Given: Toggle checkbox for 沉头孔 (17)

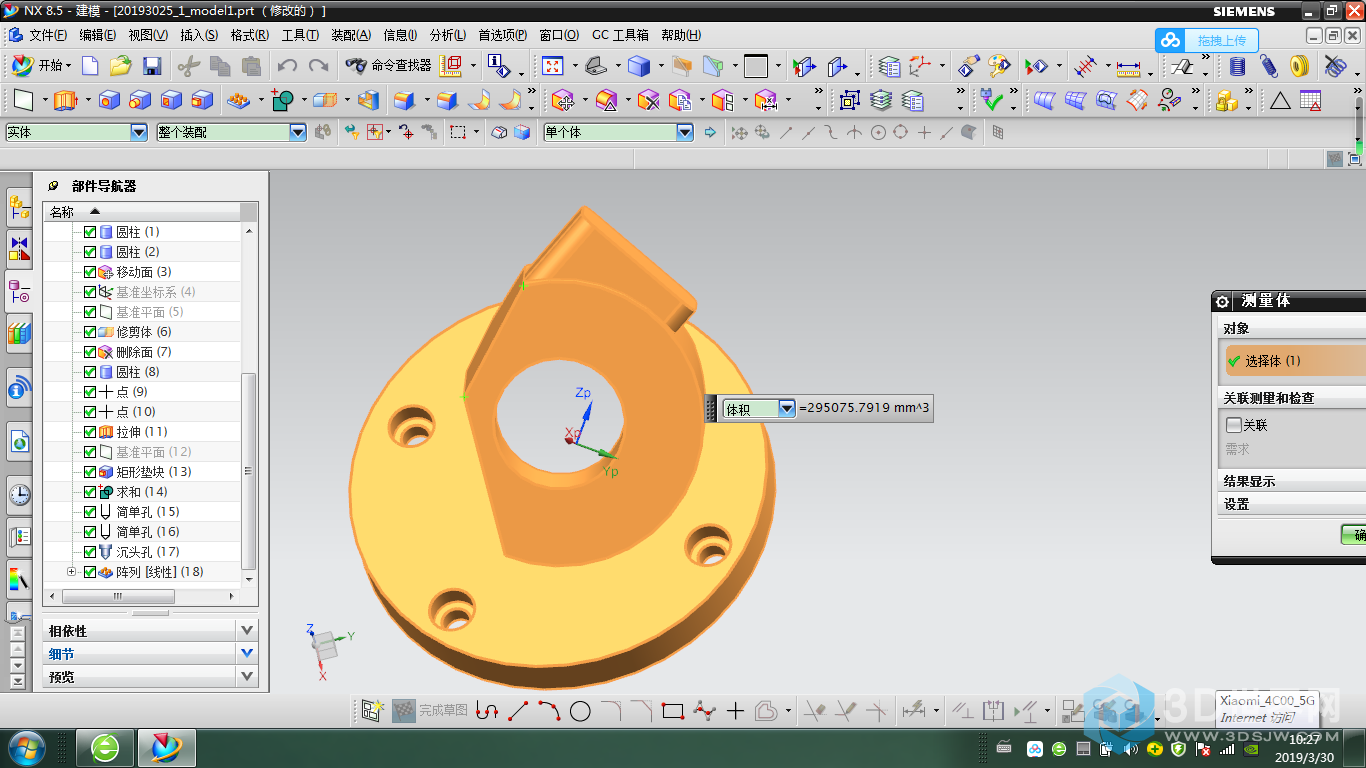Looking at the screenshot, I should pos(90,552).
